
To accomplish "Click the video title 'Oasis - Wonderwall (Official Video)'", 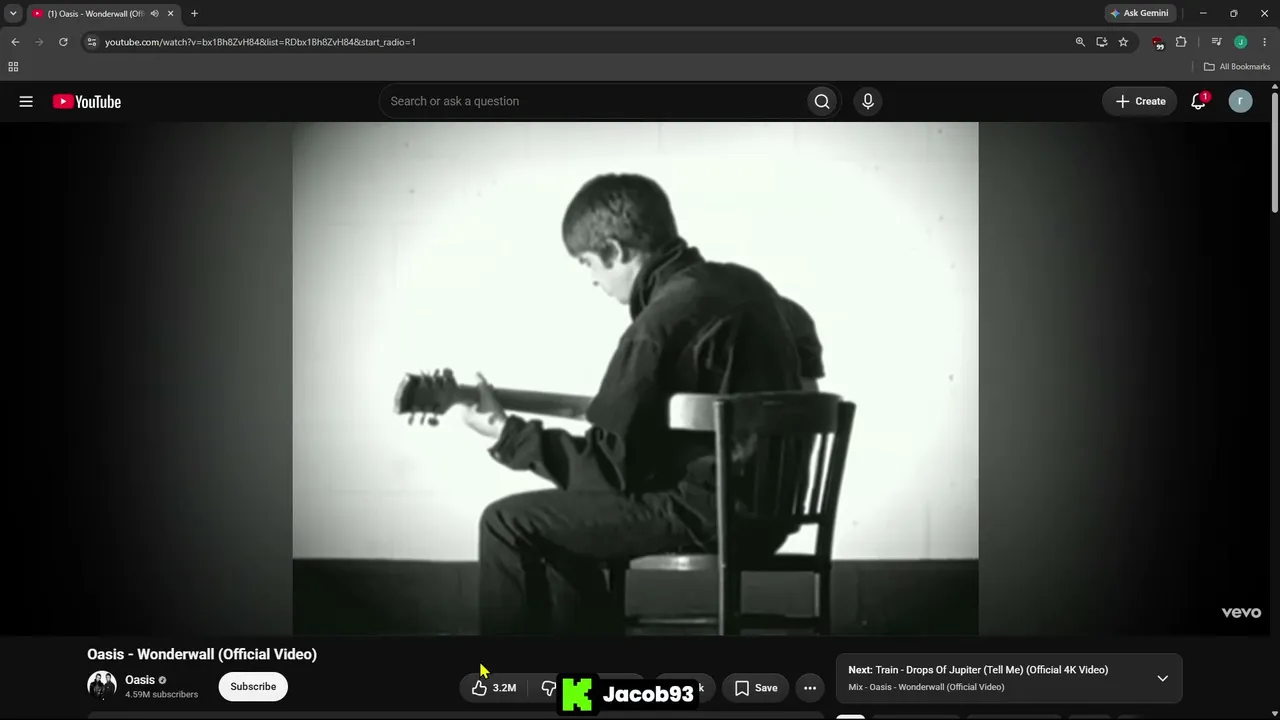I will (x=202, y=654).
